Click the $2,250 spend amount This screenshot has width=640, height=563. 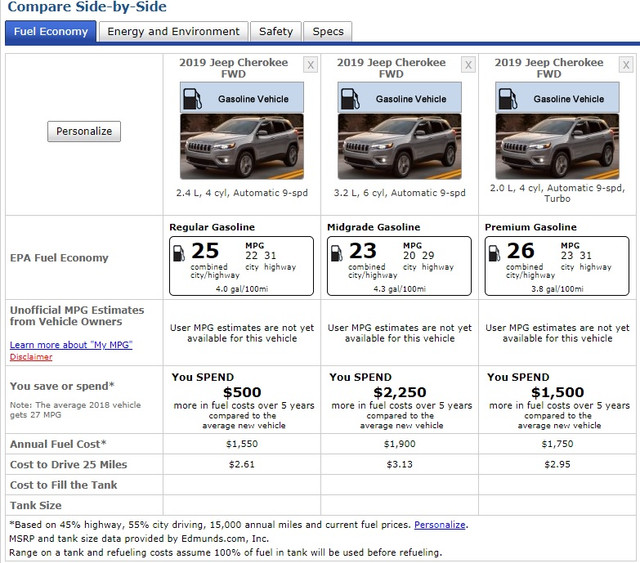coord(400,392)
